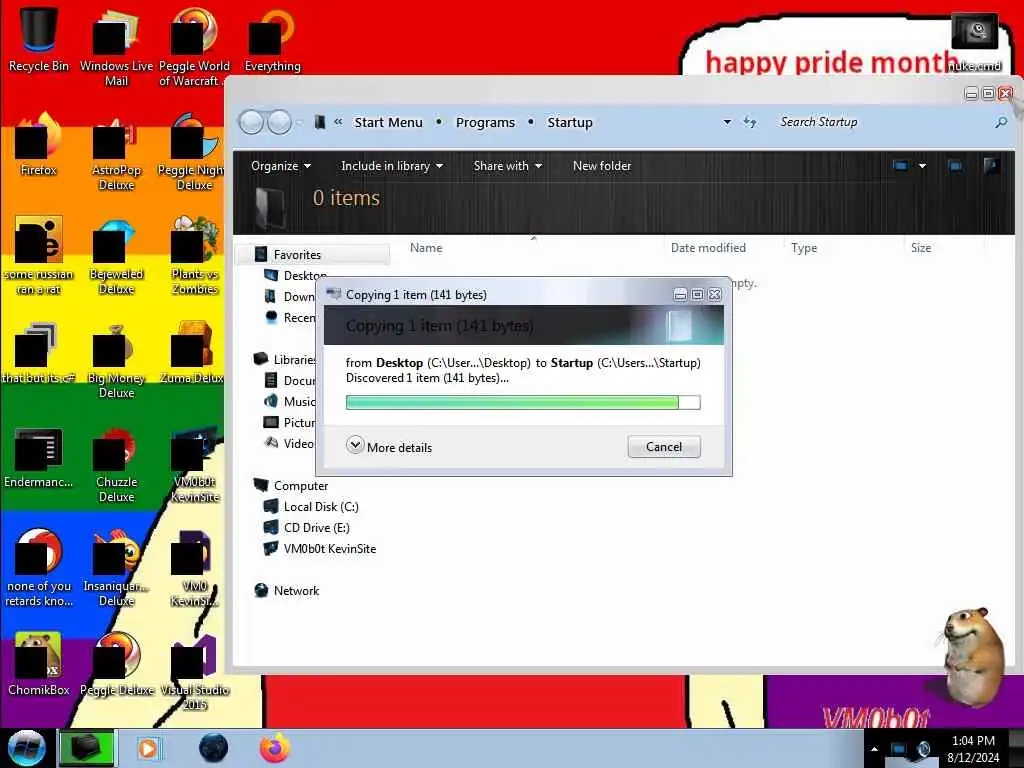Show hidden tray icons arrow

pos(874,749)
